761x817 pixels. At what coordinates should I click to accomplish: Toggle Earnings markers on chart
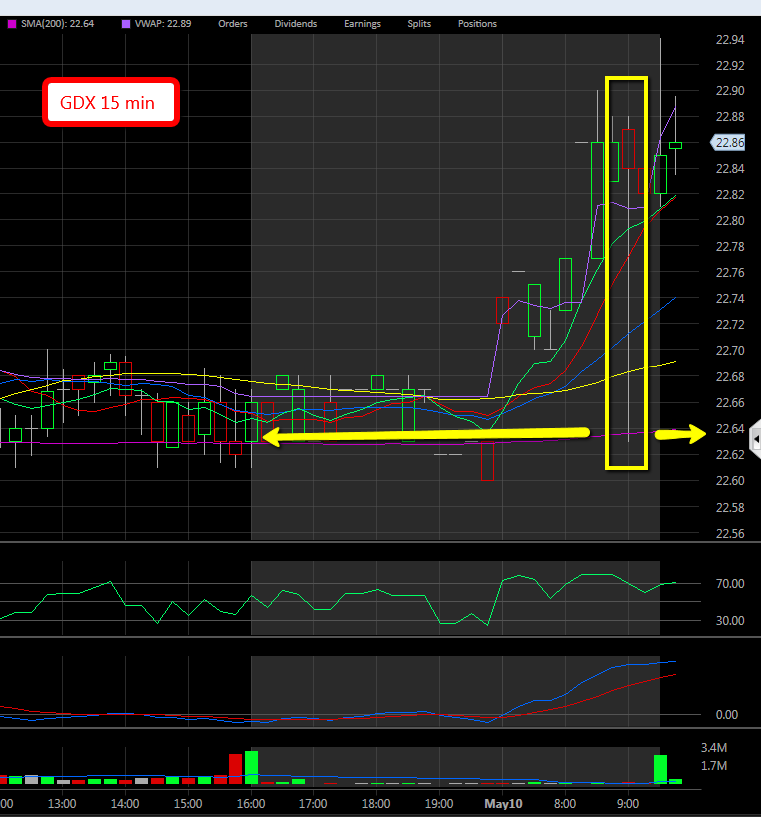(x=362, y=24)
